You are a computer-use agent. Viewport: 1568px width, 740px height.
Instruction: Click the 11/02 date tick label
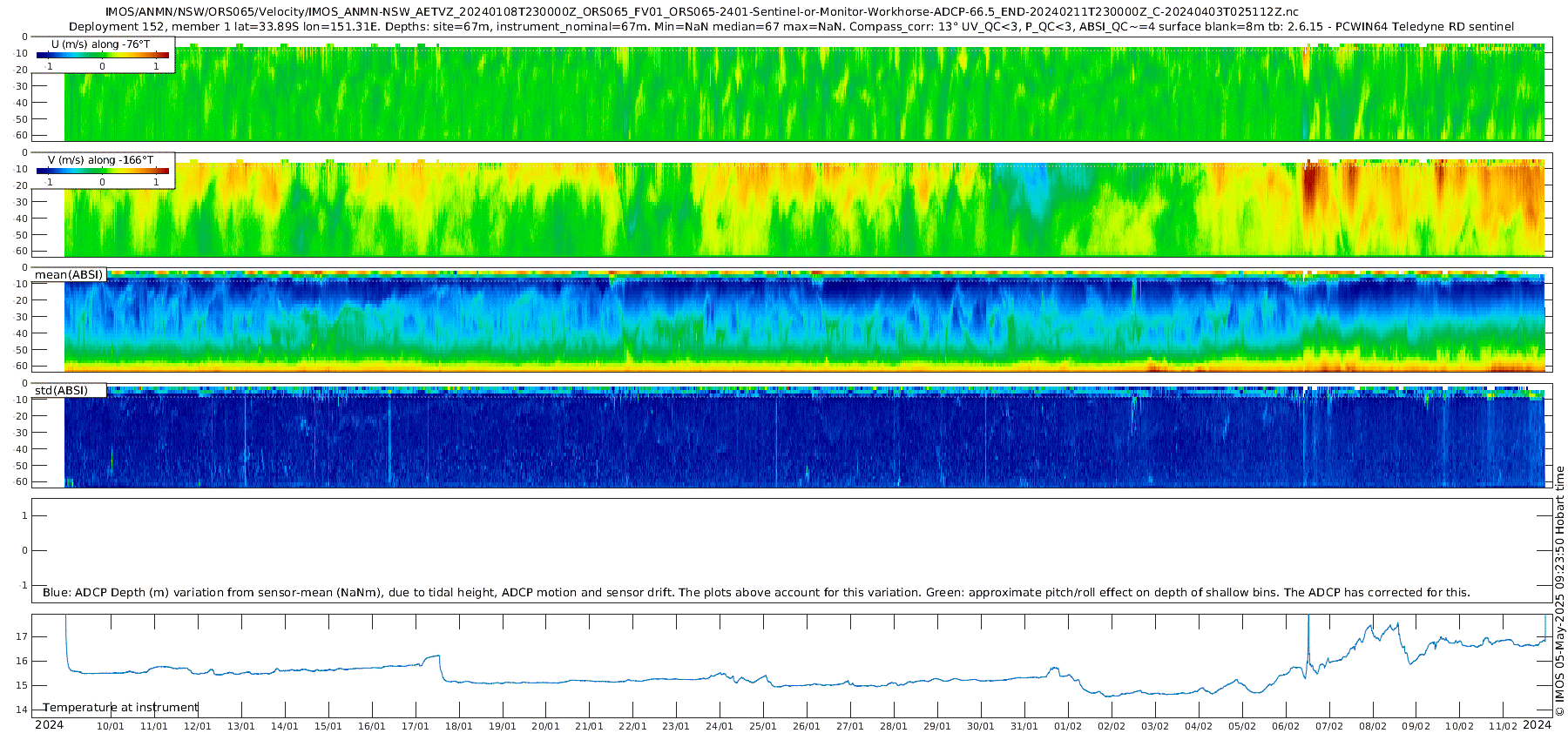pos(1503,726)
